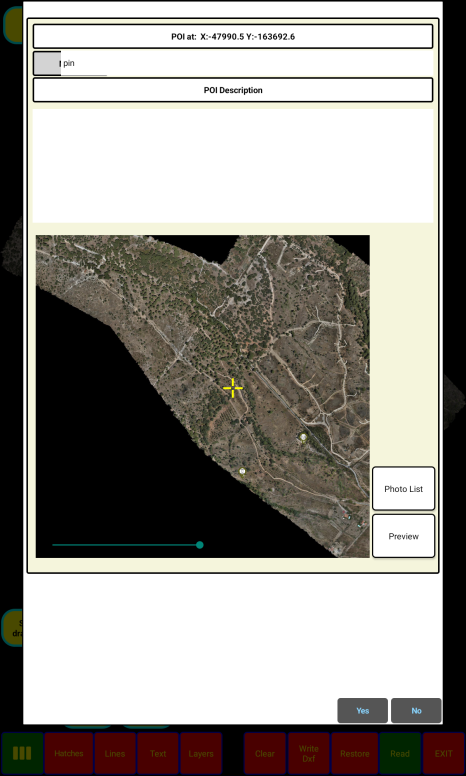
Task: Open the Preview
Action: [404, 536]
